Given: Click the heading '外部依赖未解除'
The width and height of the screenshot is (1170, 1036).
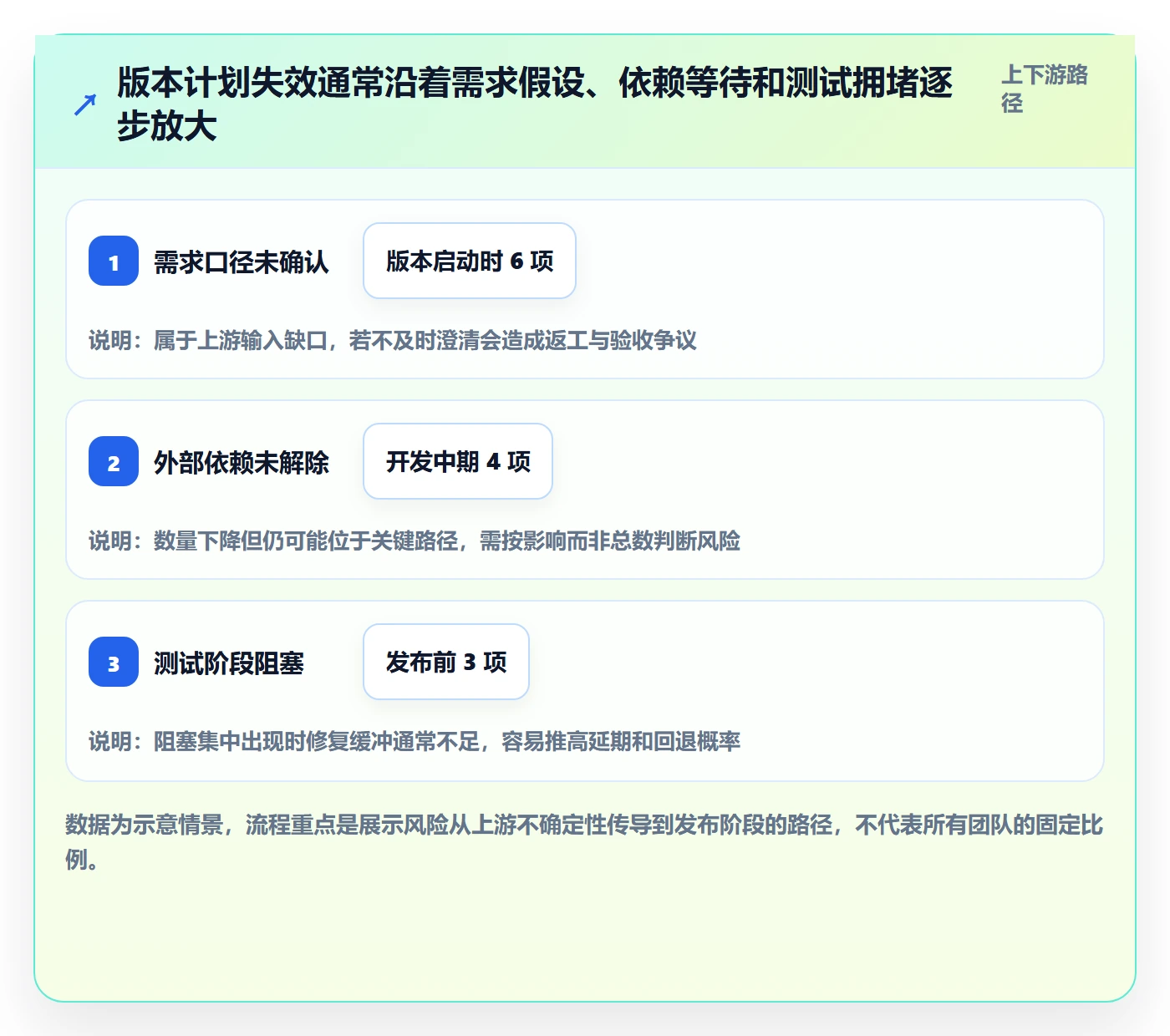Looking at the screenshot, I should (x=242, y=462).
